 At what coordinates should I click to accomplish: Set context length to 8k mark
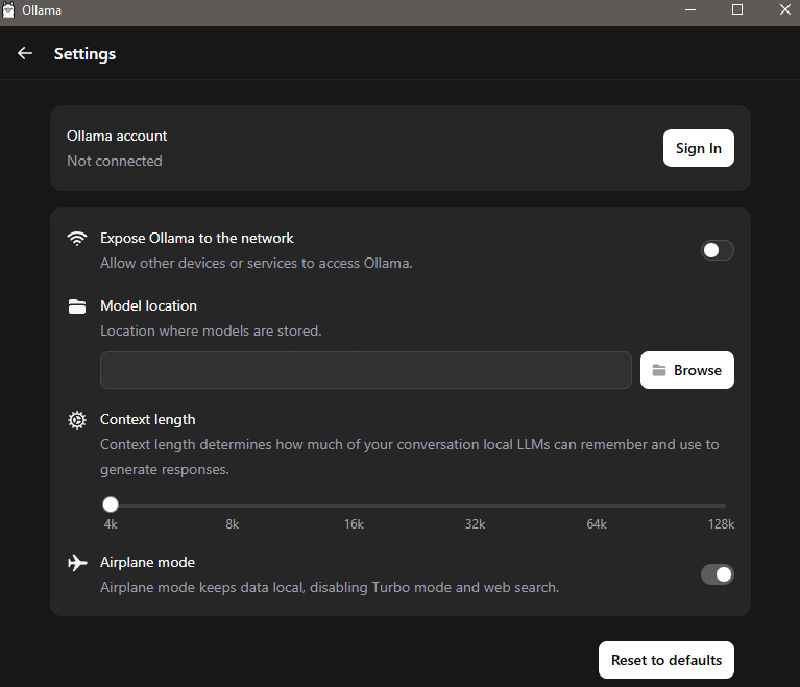point(233,505)
